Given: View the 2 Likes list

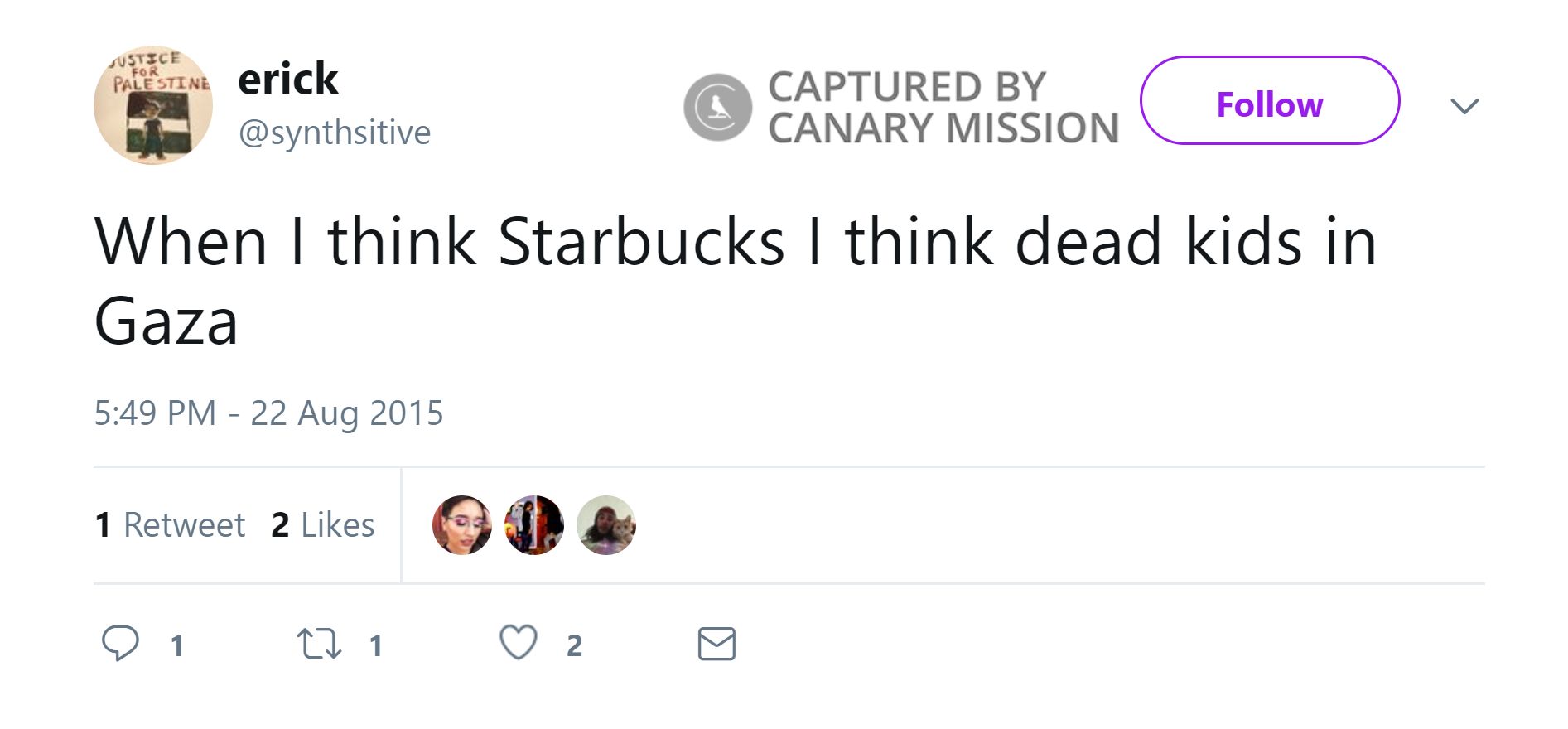Looking at the screenshot, I should [323, 525].
